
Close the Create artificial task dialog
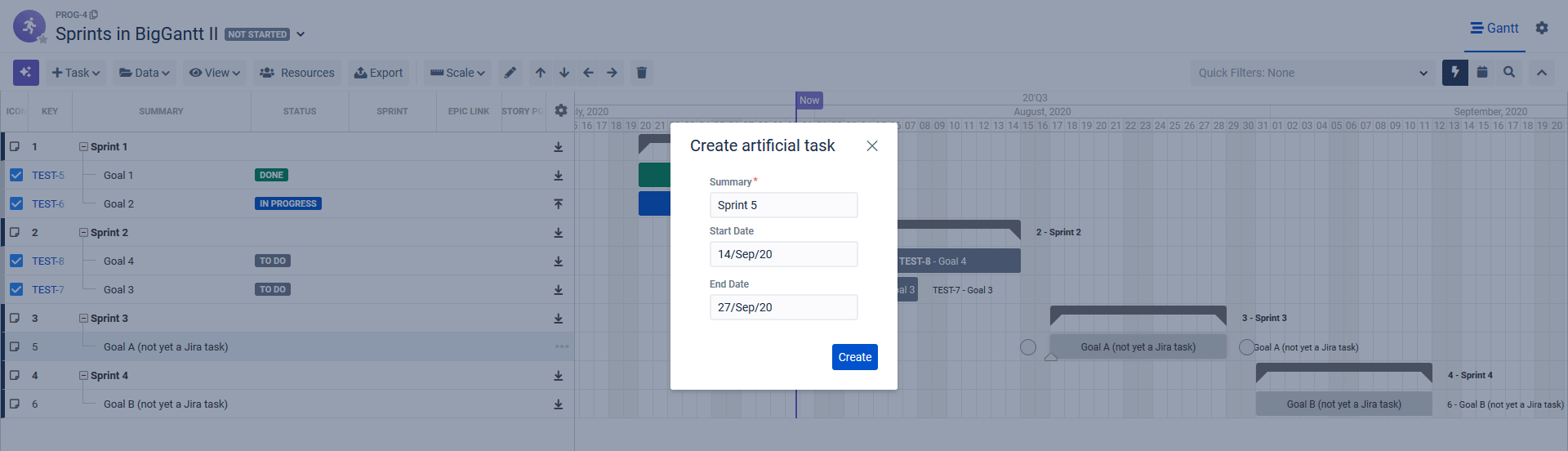tap(872, 145)
